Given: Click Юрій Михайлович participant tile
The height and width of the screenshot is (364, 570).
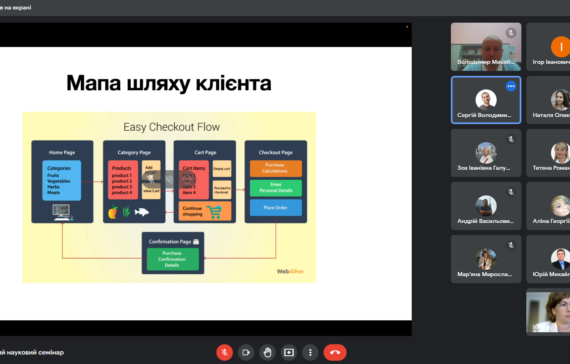Looking at the screenshot, I should 548,259.
